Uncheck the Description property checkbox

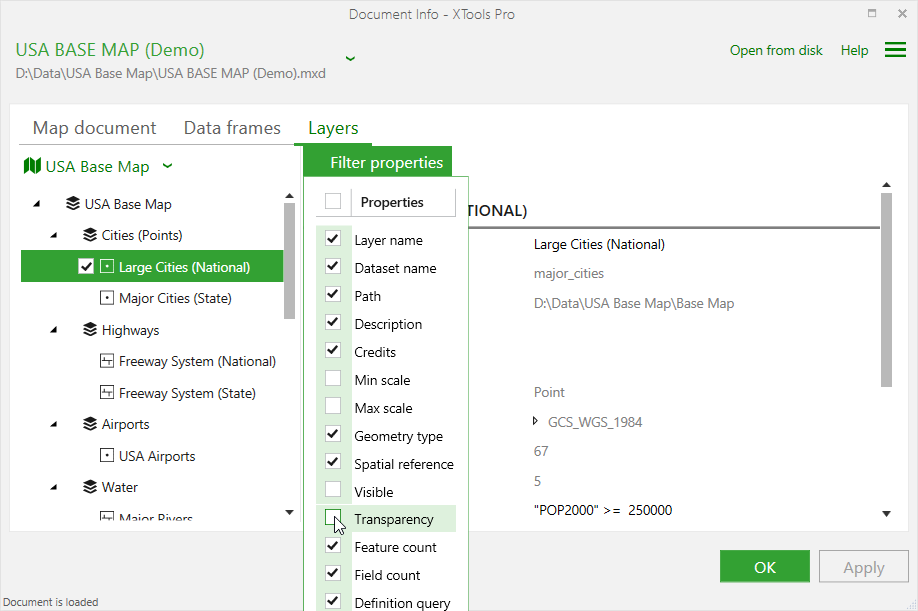coord(333,322)
